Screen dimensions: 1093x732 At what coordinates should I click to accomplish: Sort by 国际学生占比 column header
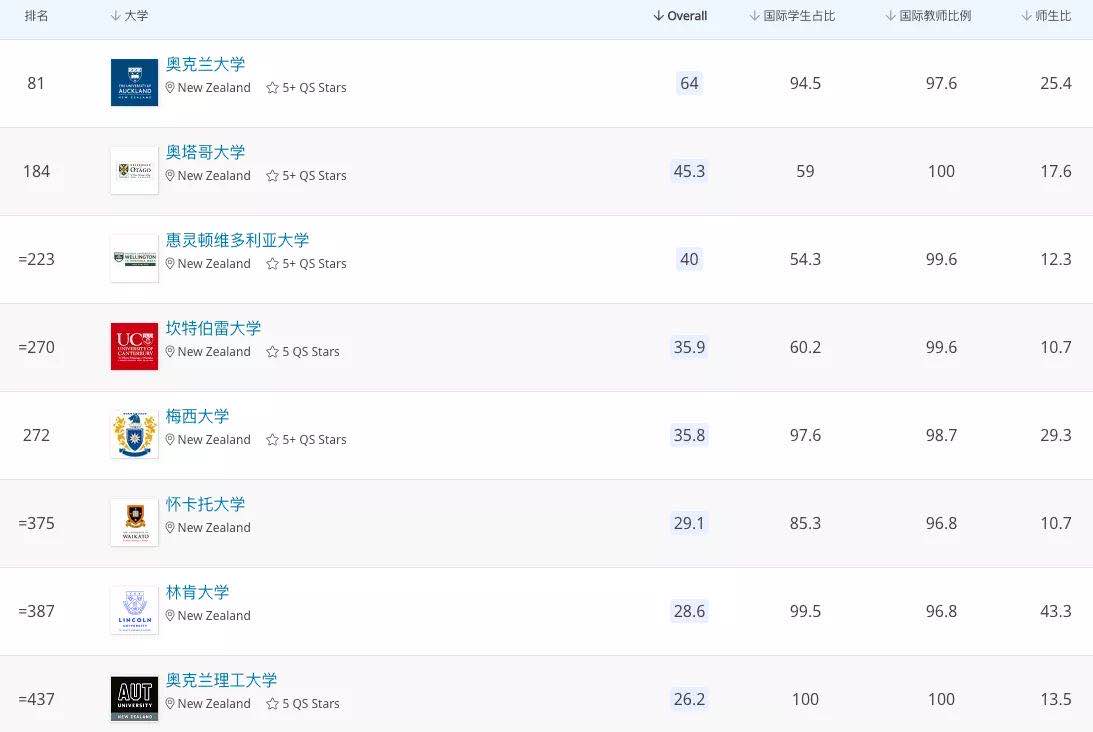pos(792,16)
